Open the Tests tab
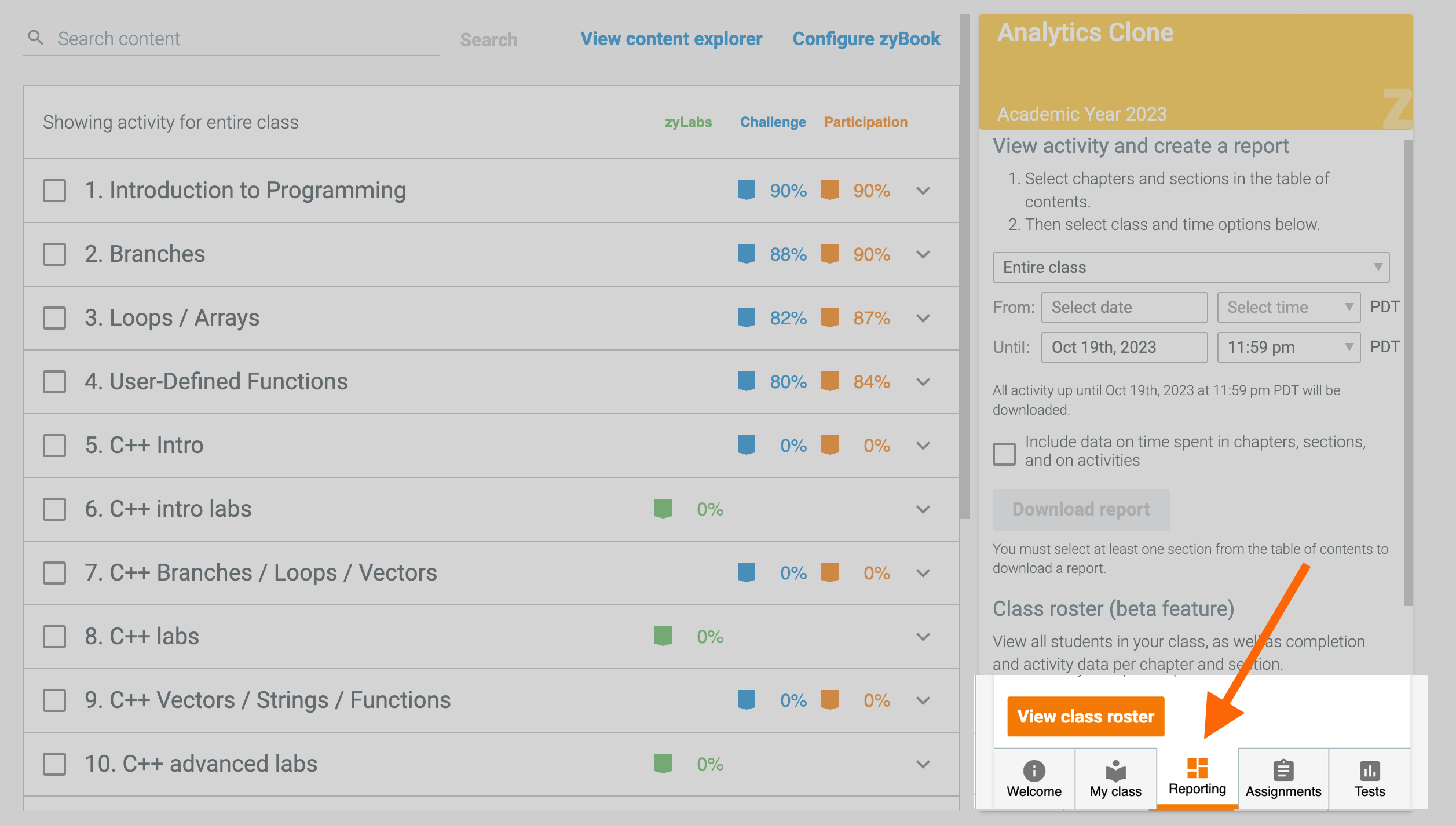Image resolution: width=1456 pixels, height=825 pixels. pyautogui.click(x=1370, y=779)
